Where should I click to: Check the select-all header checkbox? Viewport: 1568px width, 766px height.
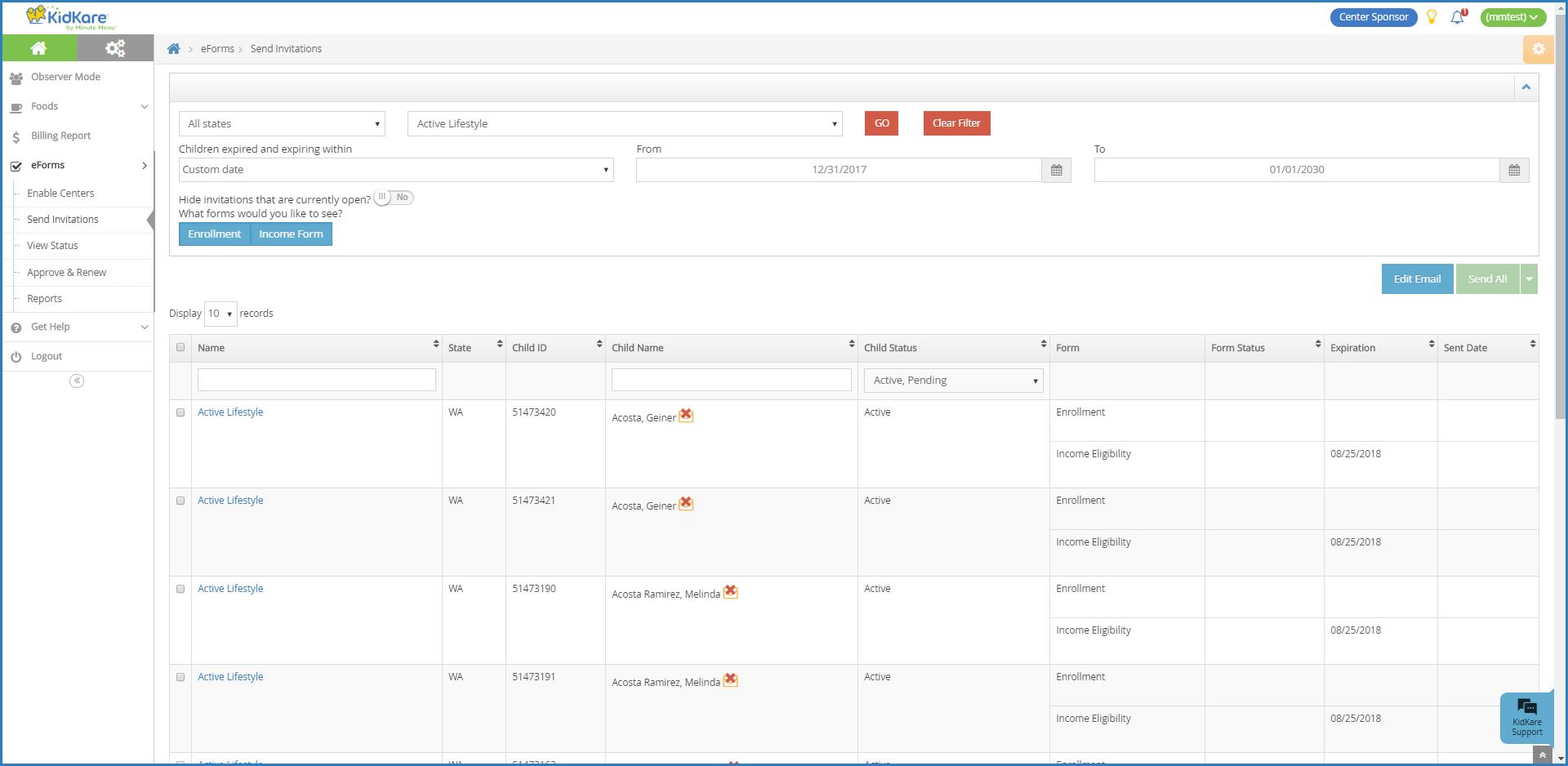tap(180, 347)
